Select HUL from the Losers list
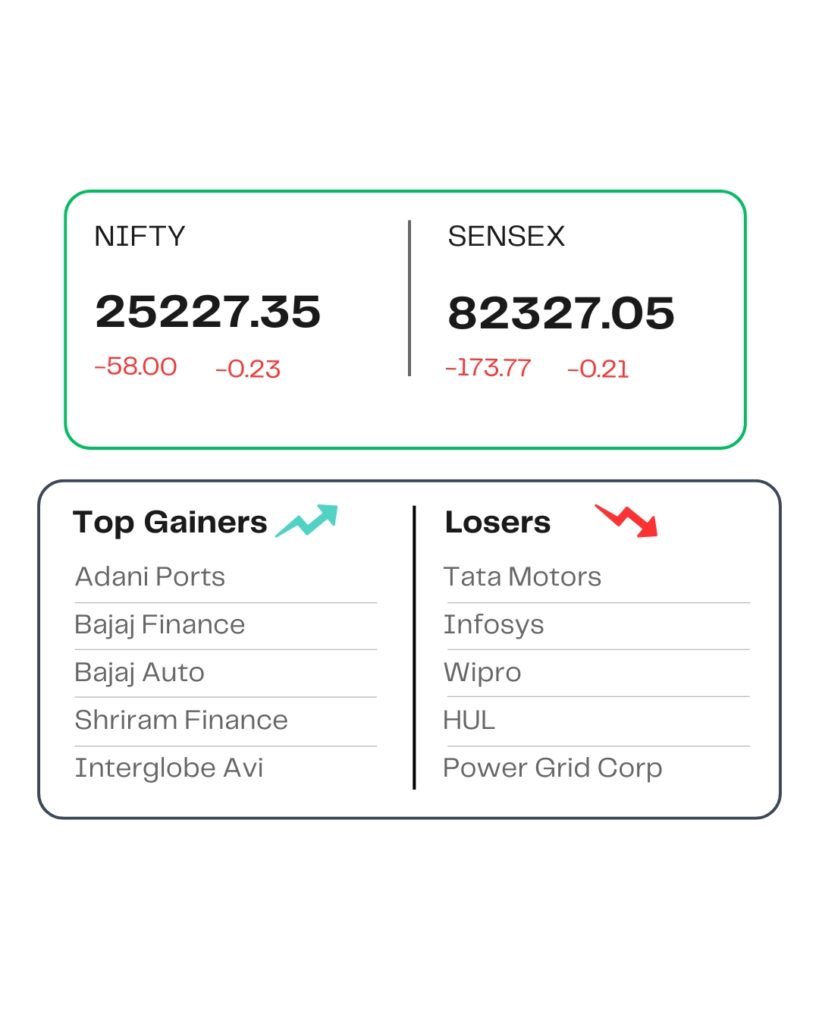Image resolution: width=819 pixels, height=1024 pixels. click(469, 720)
